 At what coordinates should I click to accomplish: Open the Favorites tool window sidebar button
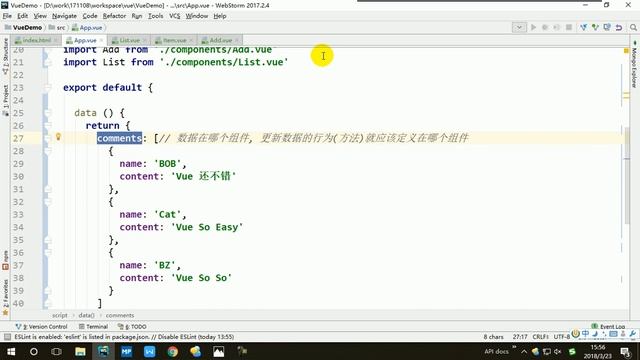(x=5, y=297)
